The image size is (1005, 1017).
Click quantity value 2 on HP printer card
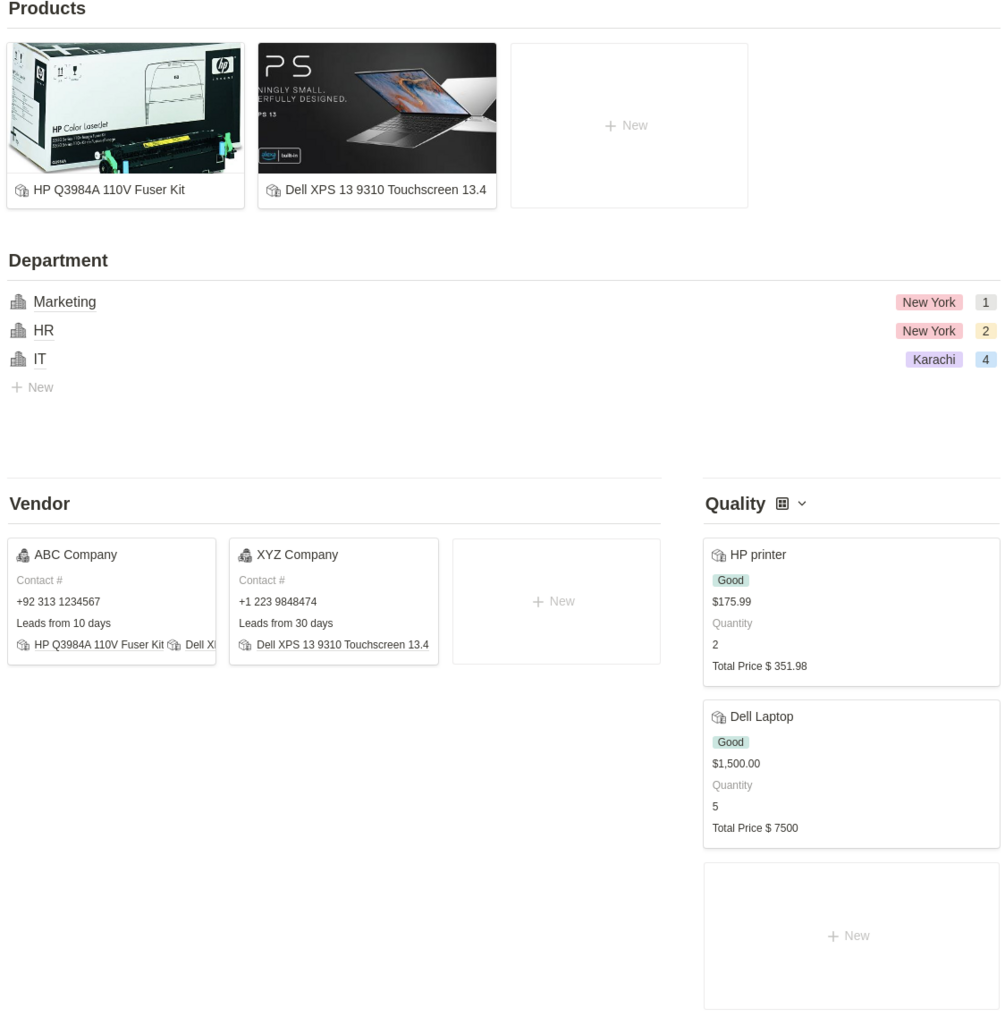(x=715, y=645)
